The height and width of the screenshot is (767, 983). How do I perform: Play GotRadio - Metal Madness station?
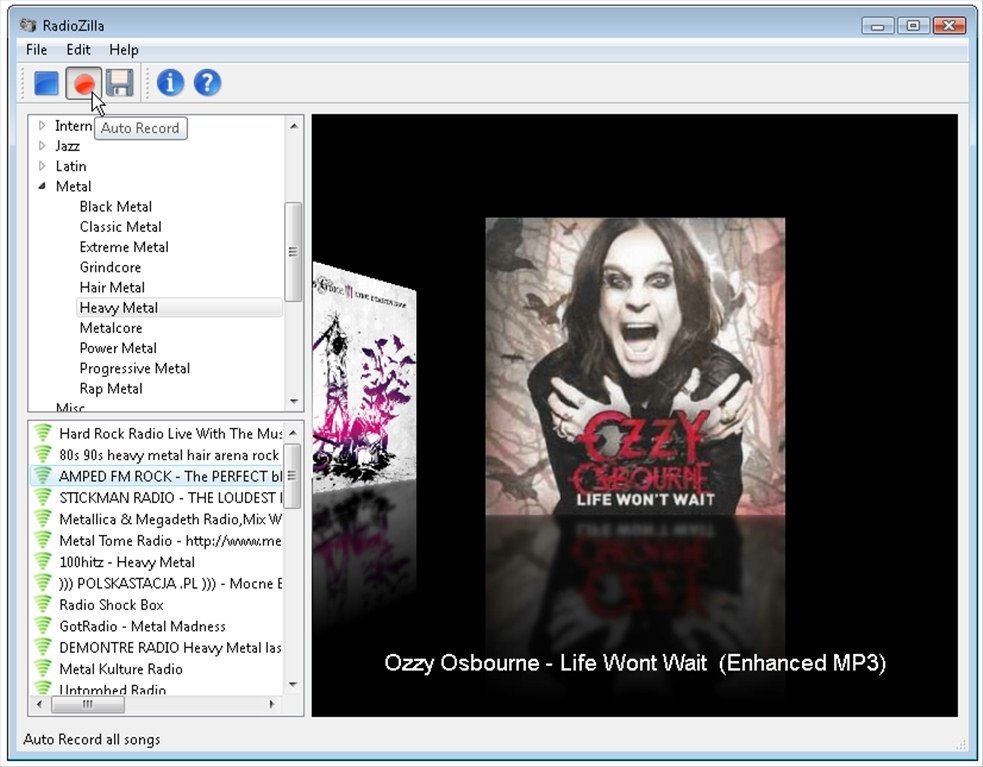click(x=142, y=626)
